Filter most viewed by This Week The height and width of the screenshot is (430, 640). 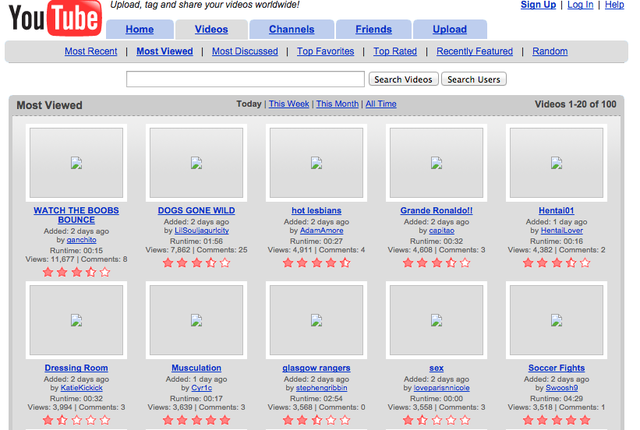(x=289, y=104)
